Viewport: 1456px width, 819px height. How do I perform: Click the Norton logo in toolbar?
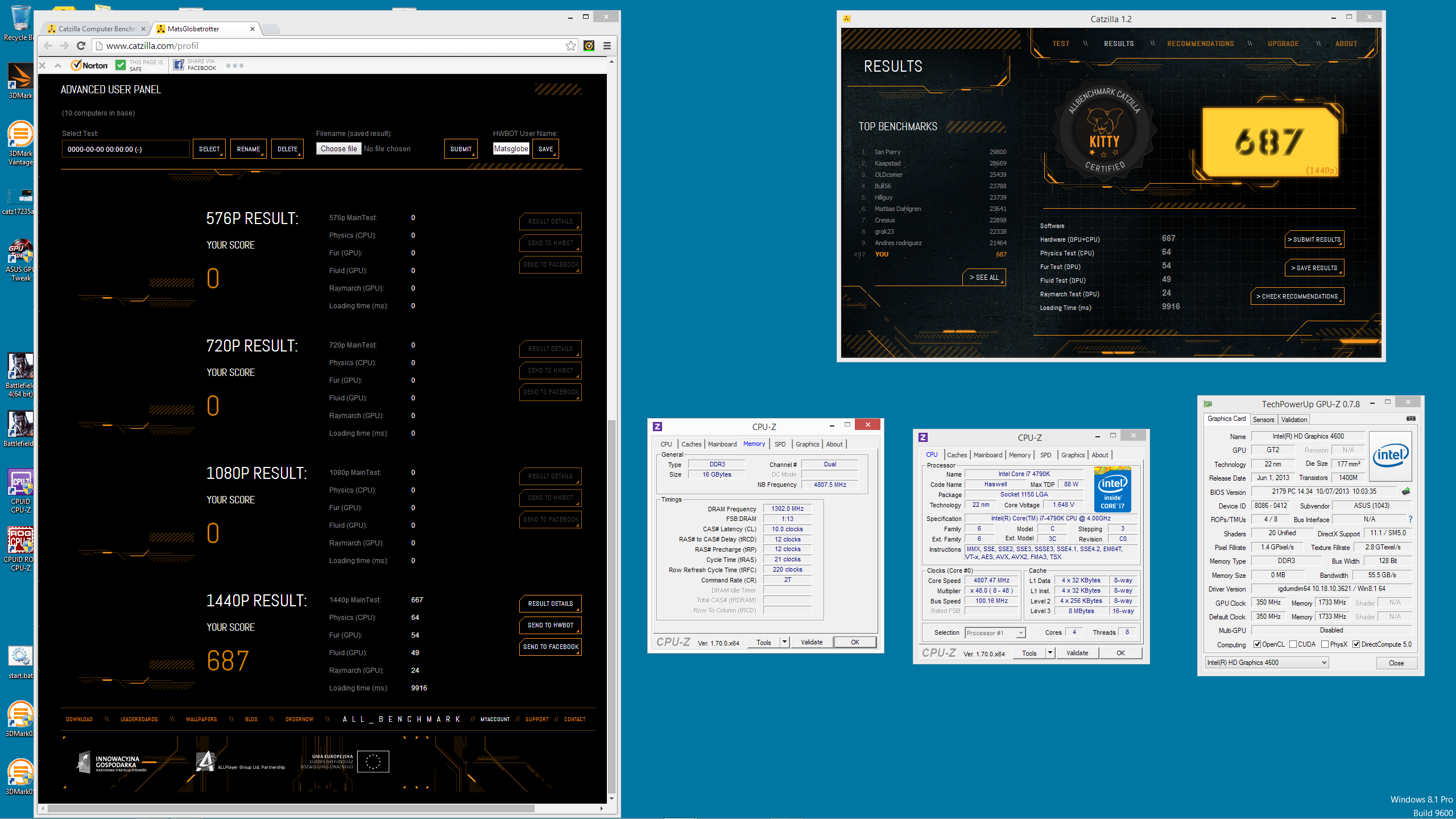[89, 65]
